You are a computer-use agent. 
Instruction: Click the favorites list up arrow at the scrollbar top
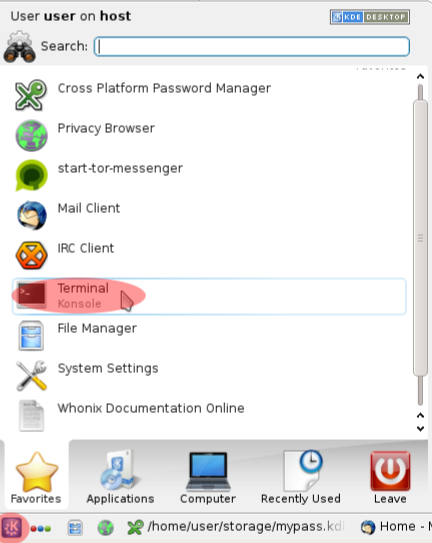click(421, 76)
